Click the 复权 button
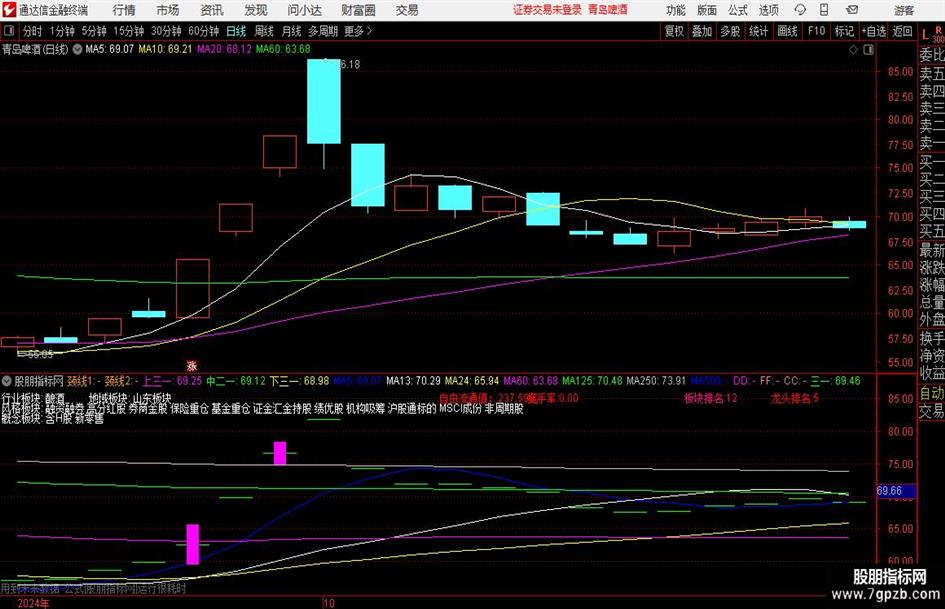 pos(674,31)
